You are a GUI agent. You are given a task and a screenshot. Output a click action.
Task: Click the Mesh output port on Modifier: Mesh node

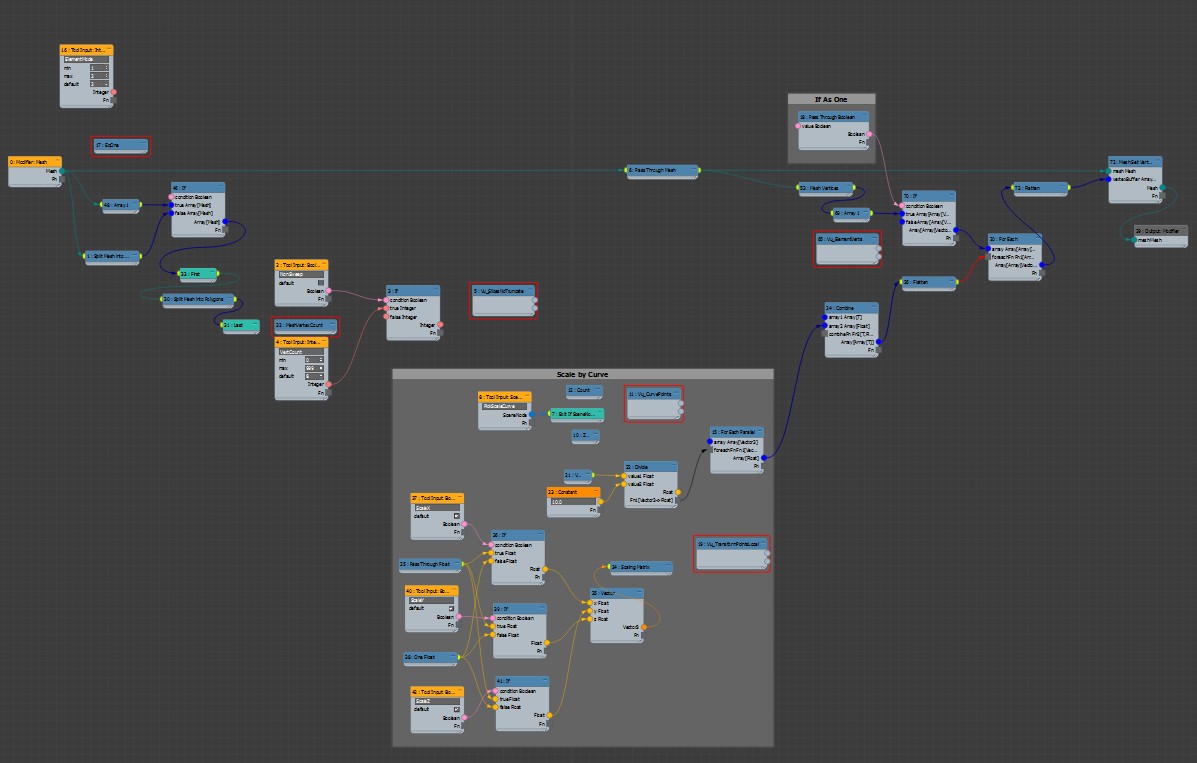(x=62, y=171)
